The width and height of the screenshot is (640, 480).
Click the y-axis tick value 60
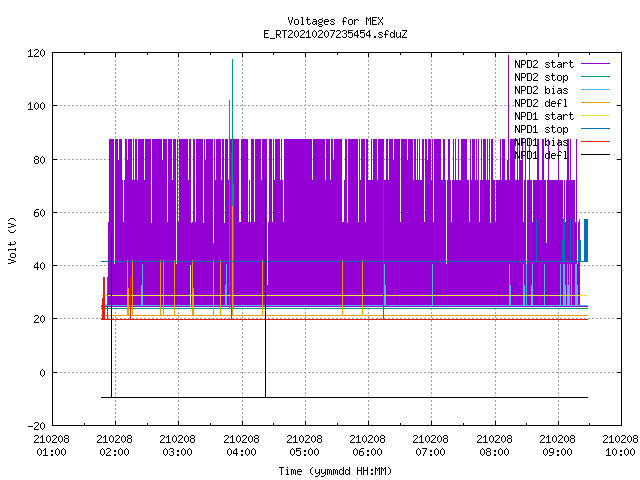click(x=39, y=213)
